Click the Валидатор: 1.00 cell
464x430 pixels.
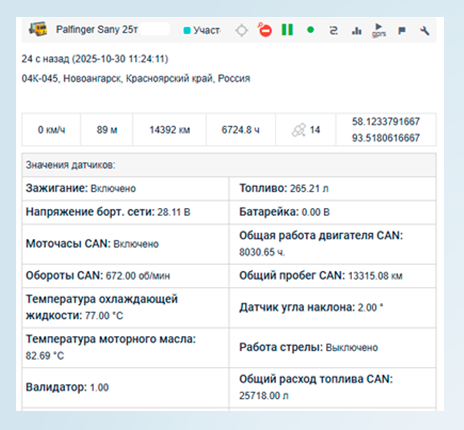[x=125, y=387]
